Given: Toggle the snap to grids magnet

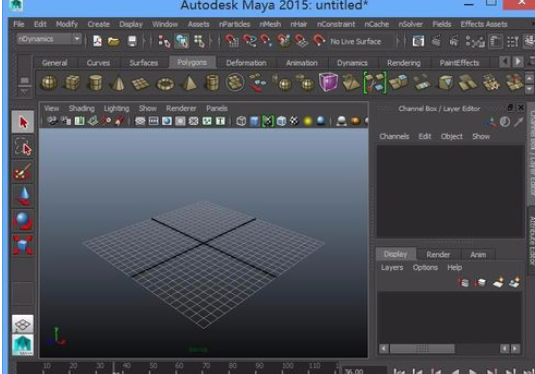Looking at the screenshot, I should tap(232, 41).
